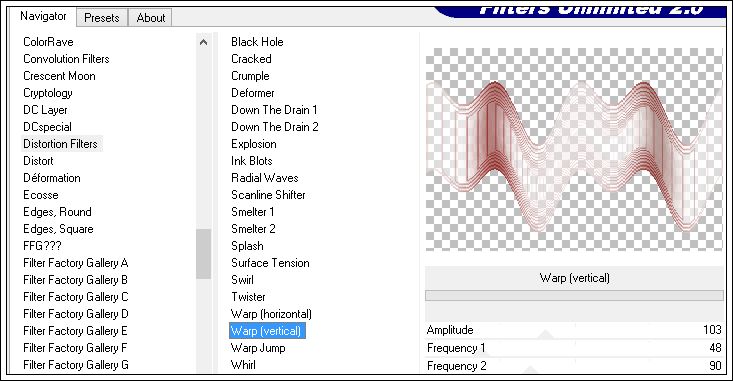
Task: Open the About tab
Action: click(151, 18)
